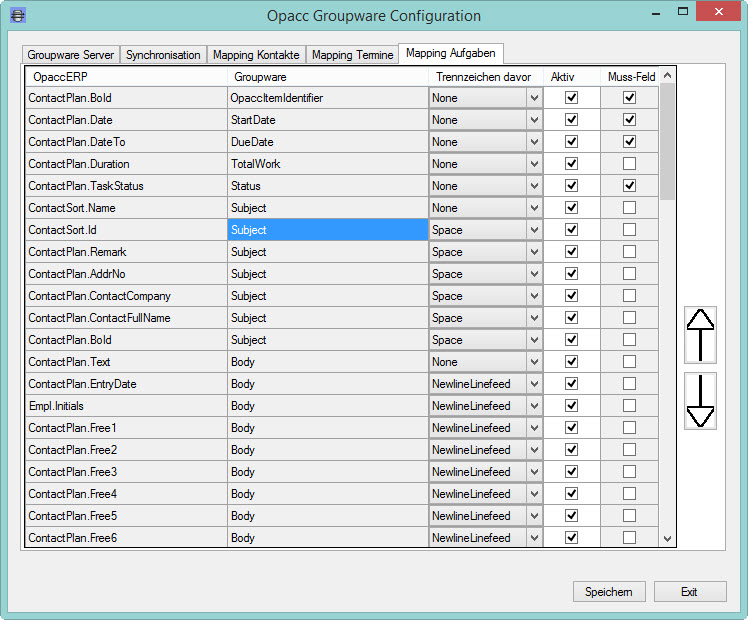The width and height of the screenshot is (748, 620).
Task: Move selected row up with up arrow
Action: click(x=700, y=335)
